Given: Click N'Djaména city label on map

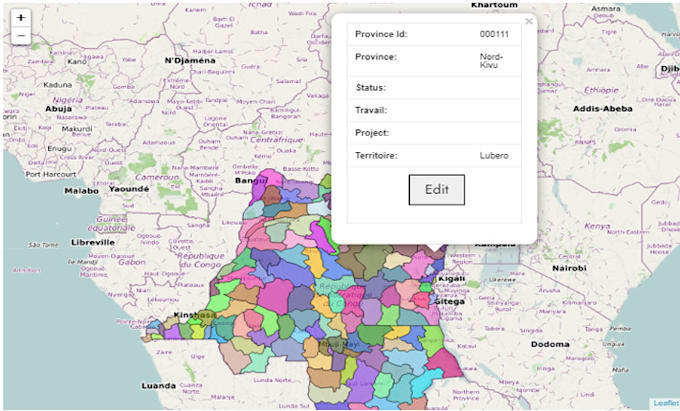Looking at the screenshot, I should point(190,60).
